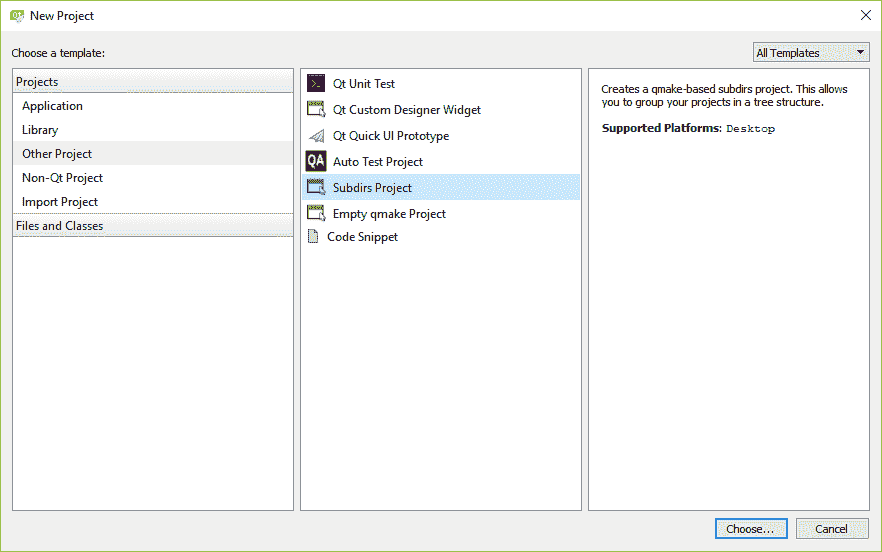The image size is (882, 552).
Task: Click the Qt Custom Designer Widget icon
Action: (316, 110)
